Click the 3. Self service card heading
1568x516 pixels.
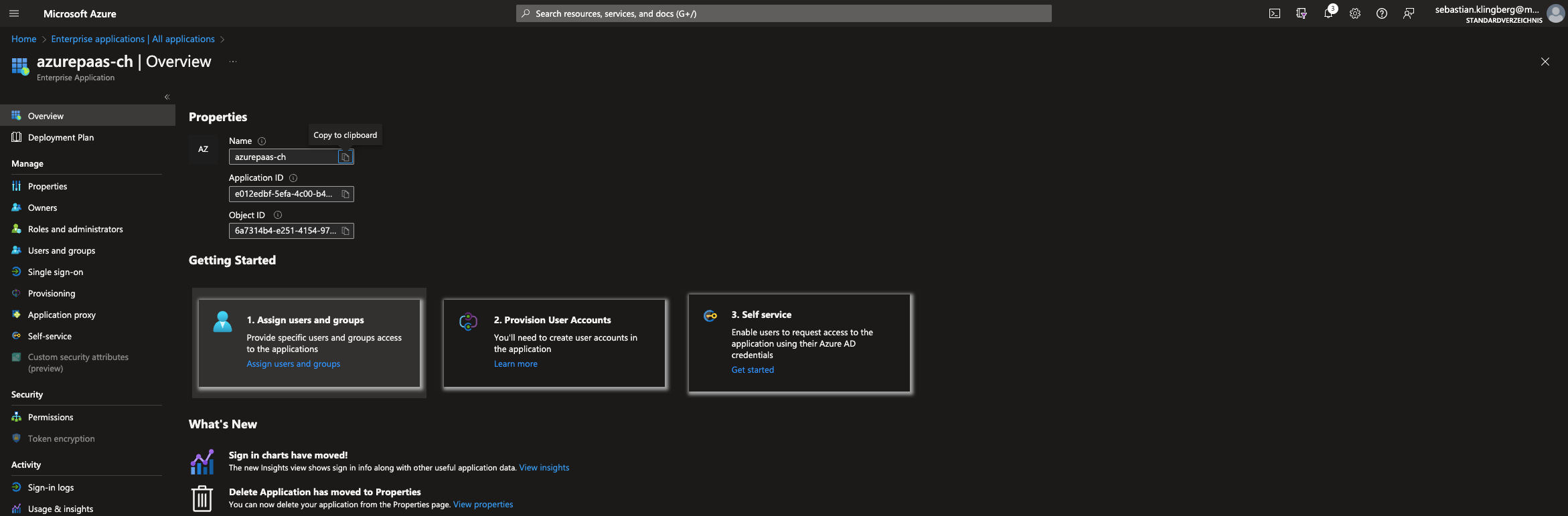click(761, 315)
